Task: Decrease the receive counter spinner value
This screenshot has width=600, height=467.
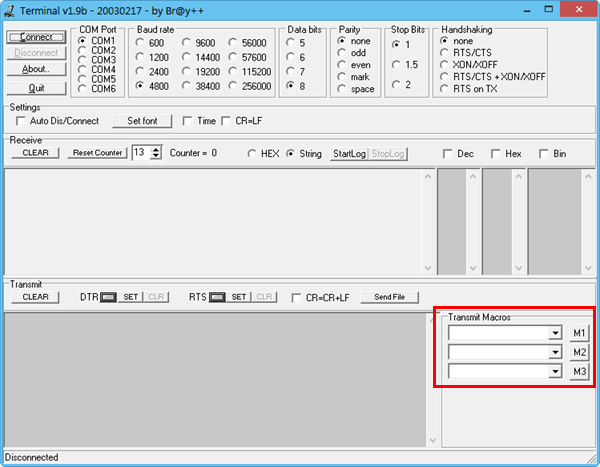Action: [156, 156]
